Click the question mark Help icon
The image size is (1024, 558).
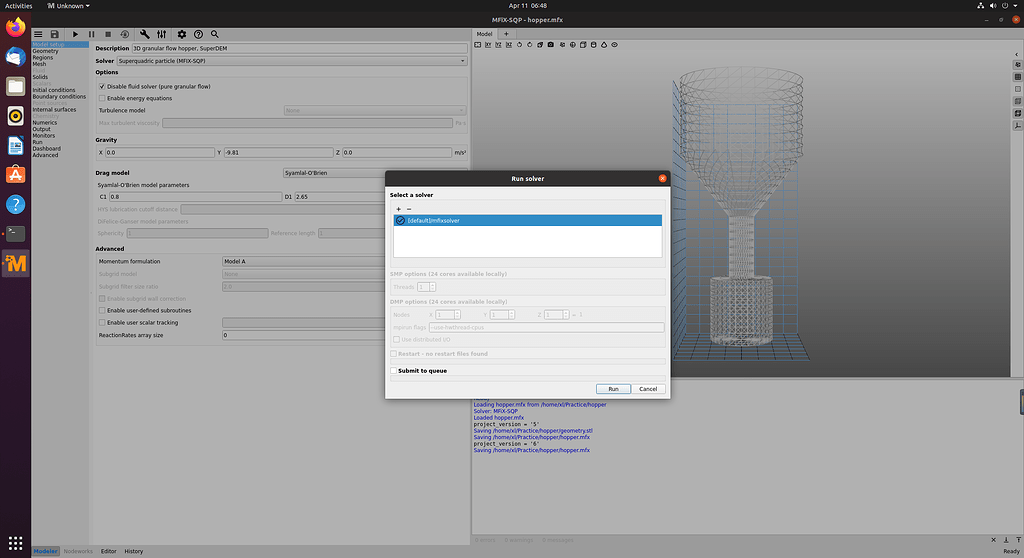click(x=198, y=34)
